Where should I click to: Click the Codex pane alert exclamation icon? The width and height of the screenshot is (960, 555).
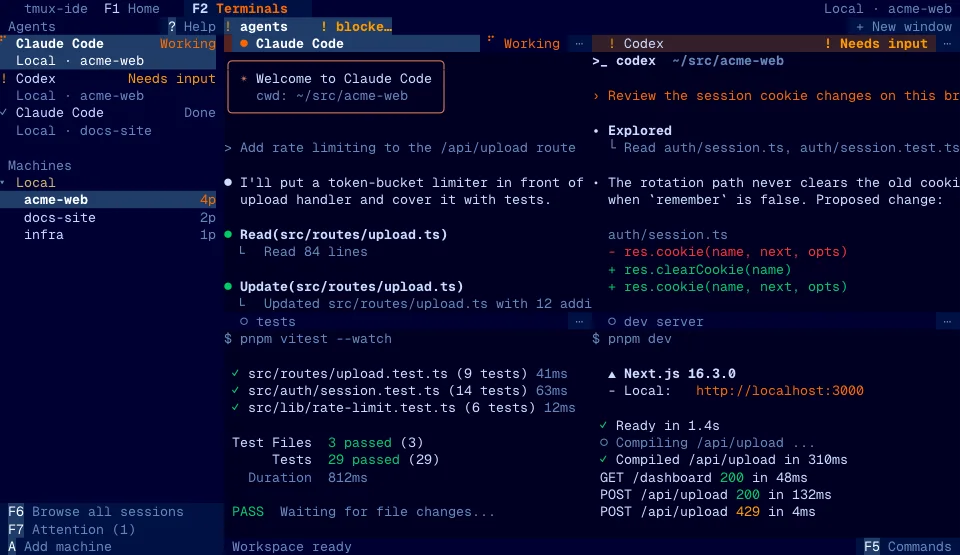coord(612,43)
